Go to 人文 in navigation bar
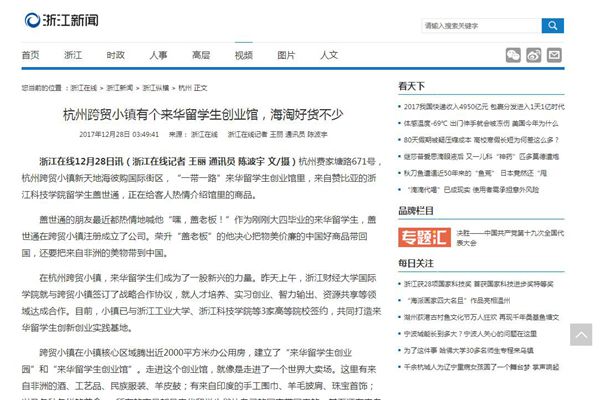Viewport: 600px width, 400px height. click(329, 55)
